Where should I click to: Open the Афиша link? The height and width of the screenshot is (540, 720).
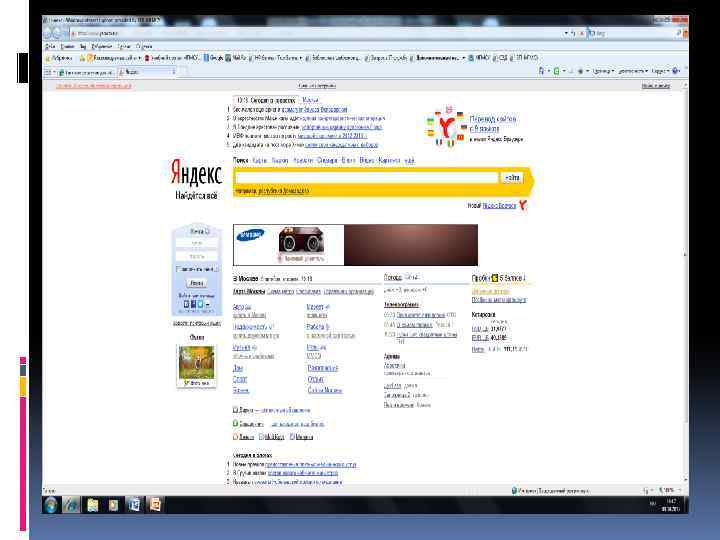coord(392,356)
